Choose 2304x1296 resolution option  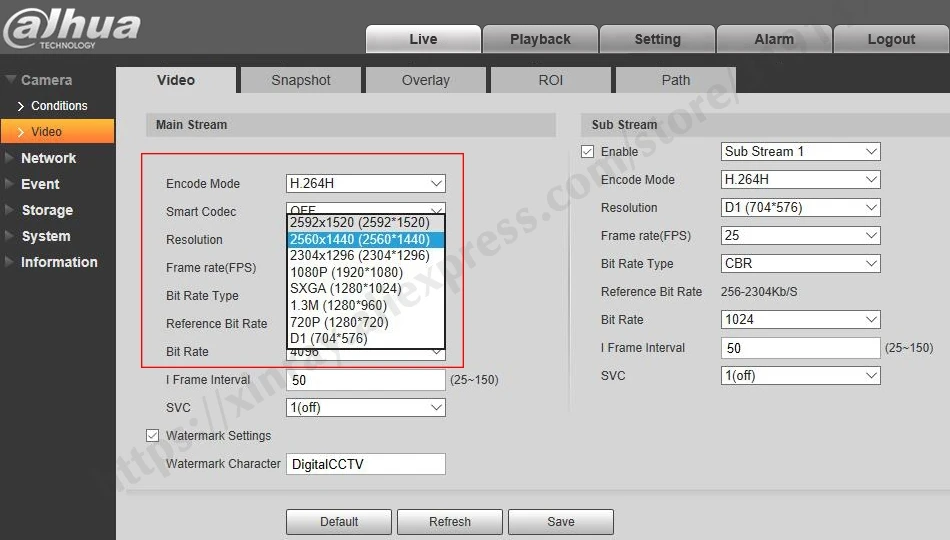(x=365, y=256)
